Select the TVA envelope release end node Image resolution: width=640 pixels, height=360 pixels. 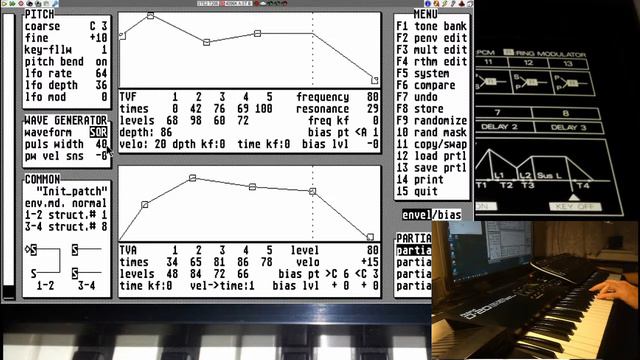[370, 237]
